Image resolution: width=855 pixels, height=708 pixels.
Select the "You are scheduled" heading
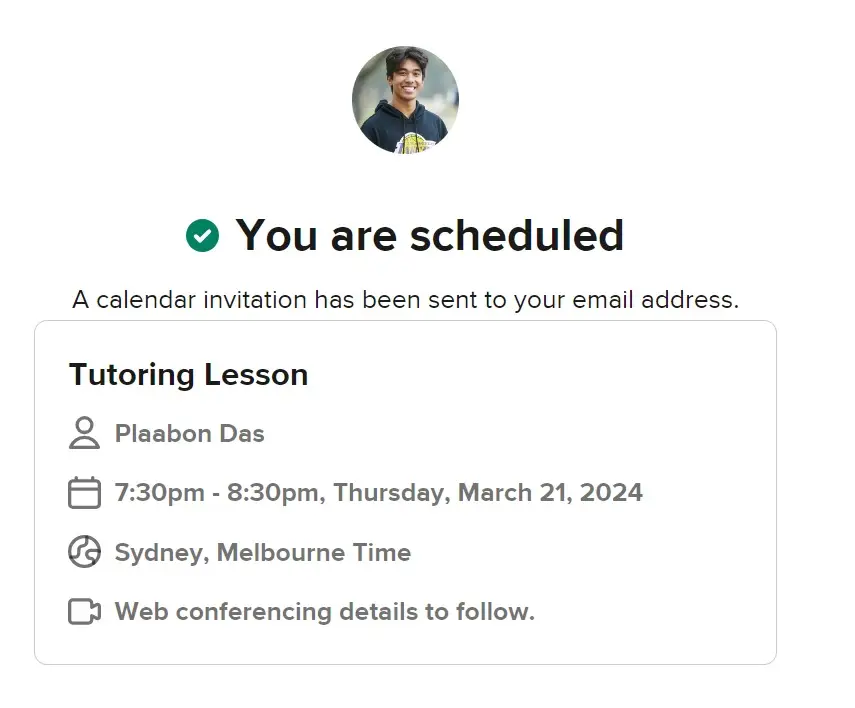tap(429, 236)
